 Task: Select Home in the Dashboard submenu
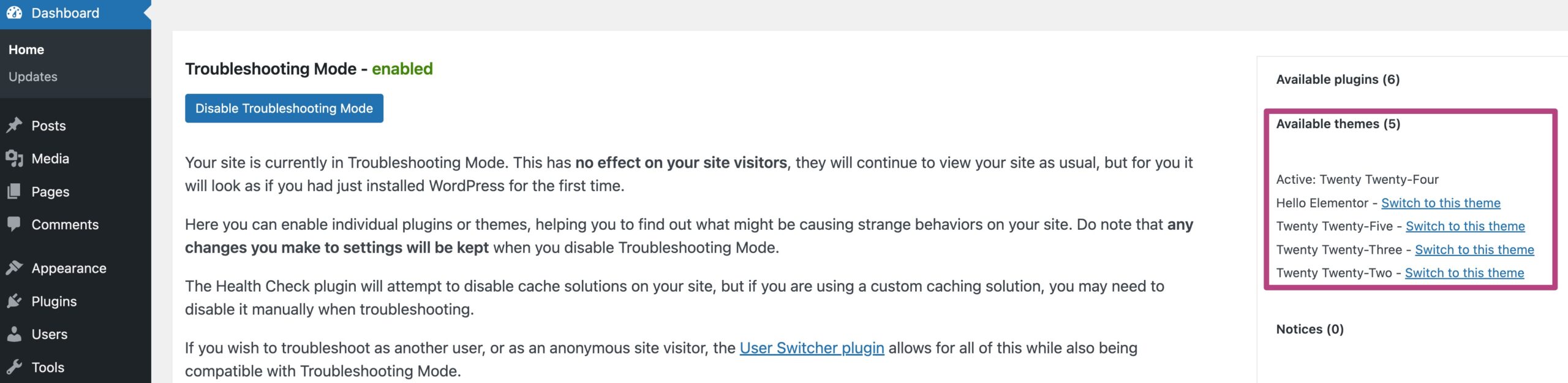point(26,50)
